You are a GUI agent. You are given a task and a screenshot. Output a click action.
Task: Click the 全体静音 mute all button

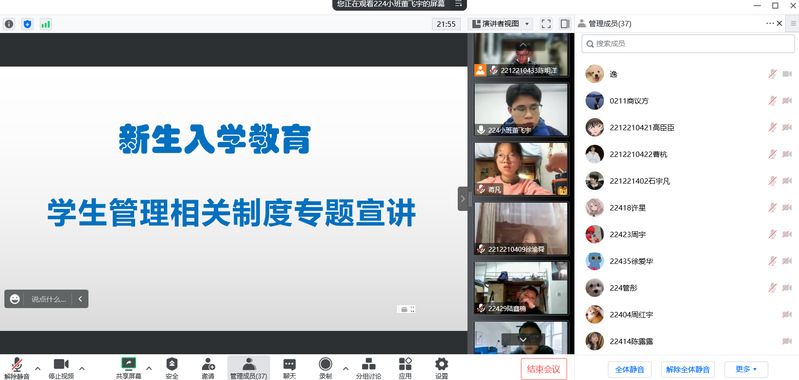(x=630, y=369)
